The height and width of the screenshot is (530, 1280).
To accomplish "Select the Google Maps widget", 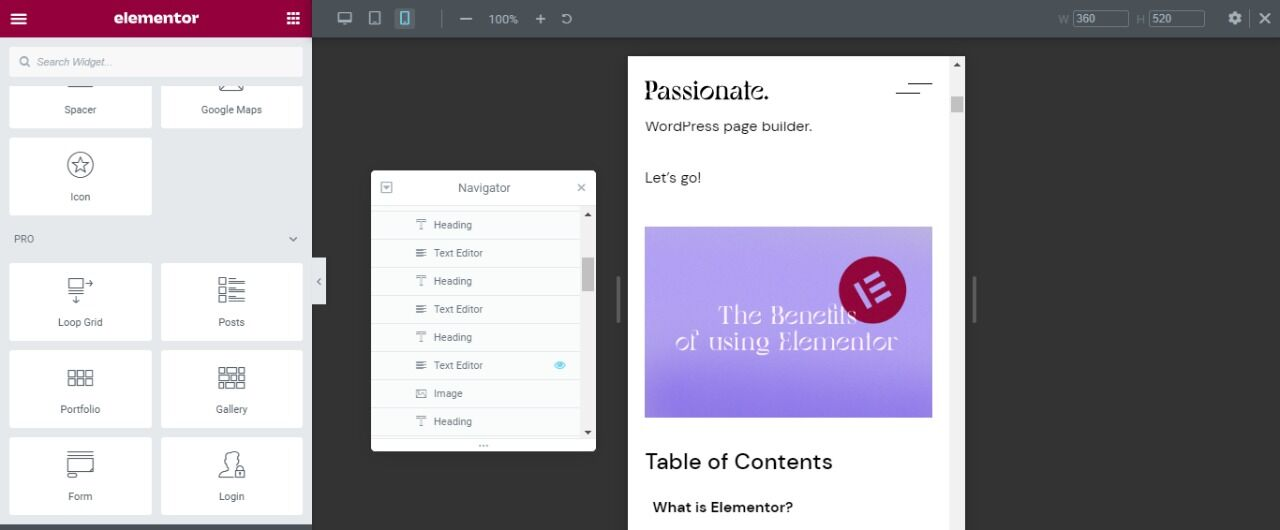I will coord(232,106).
